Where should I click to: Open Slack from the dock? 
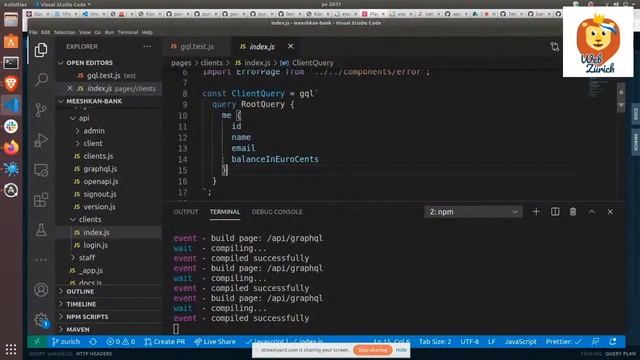click(11, 126)
